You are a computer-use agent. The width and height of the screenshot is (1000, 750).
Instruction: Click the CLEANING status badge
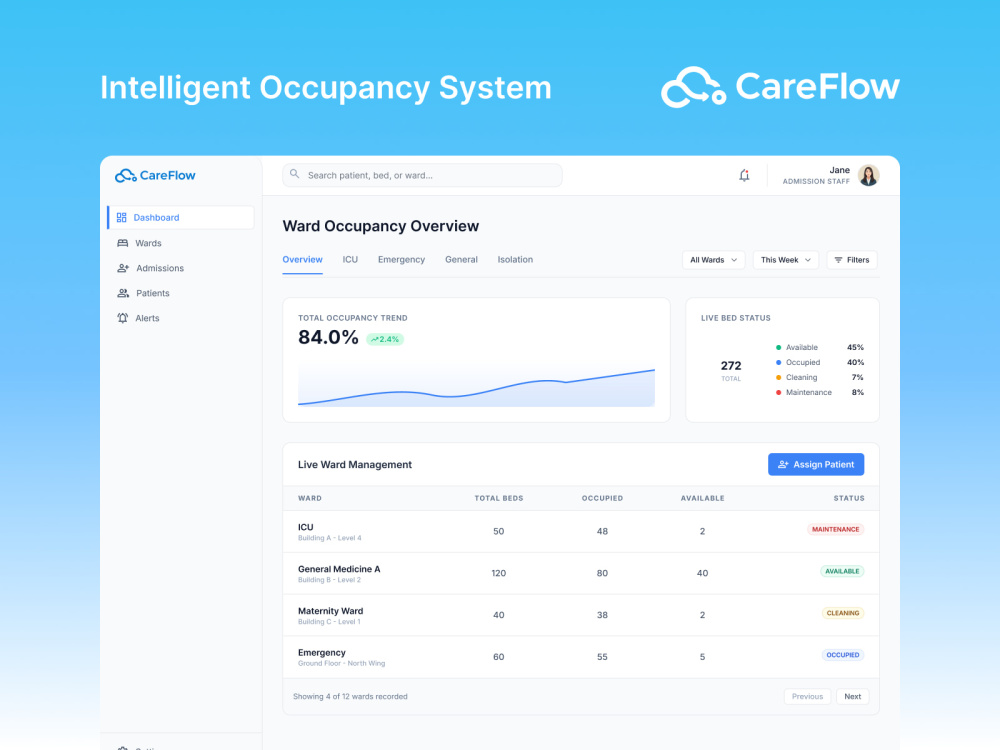coord(842,614)
